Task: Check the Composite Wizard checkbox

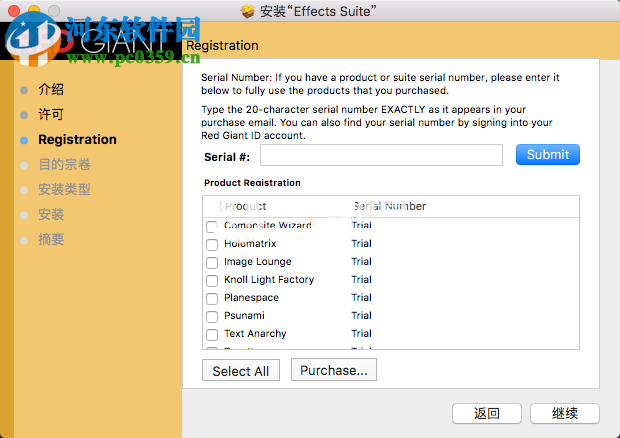Action: [x=212, y=227]
